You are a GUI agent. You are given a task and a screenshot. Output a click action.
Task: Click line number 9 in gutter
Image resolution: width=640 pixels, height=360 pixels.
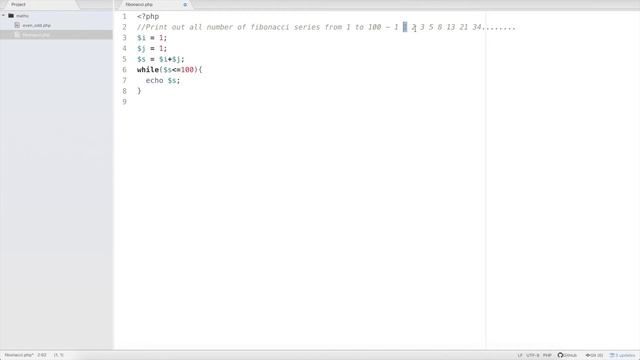coord(124,102)
